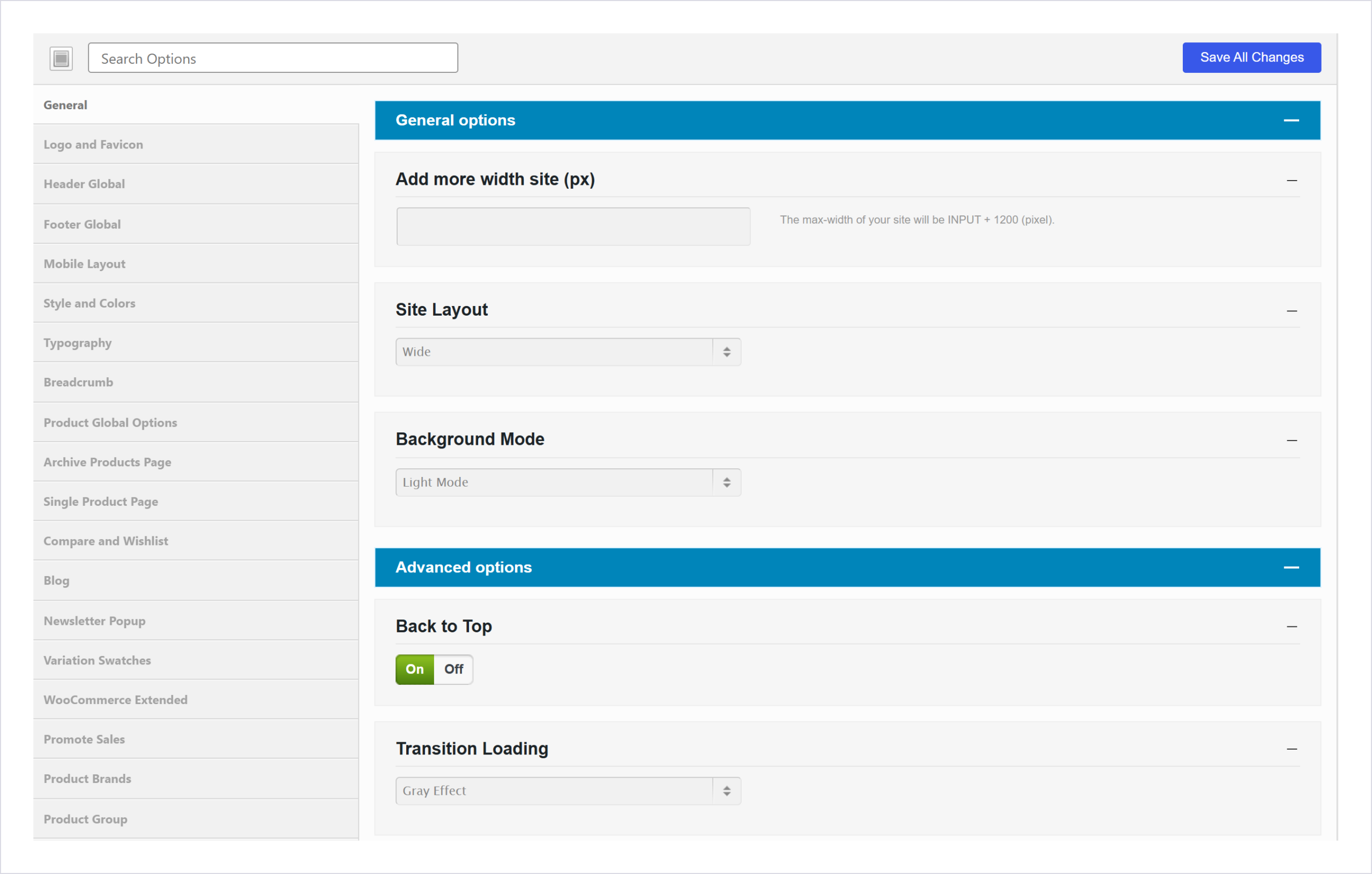
Task: Collapse the Background Mode panel
Action: 1292,440
